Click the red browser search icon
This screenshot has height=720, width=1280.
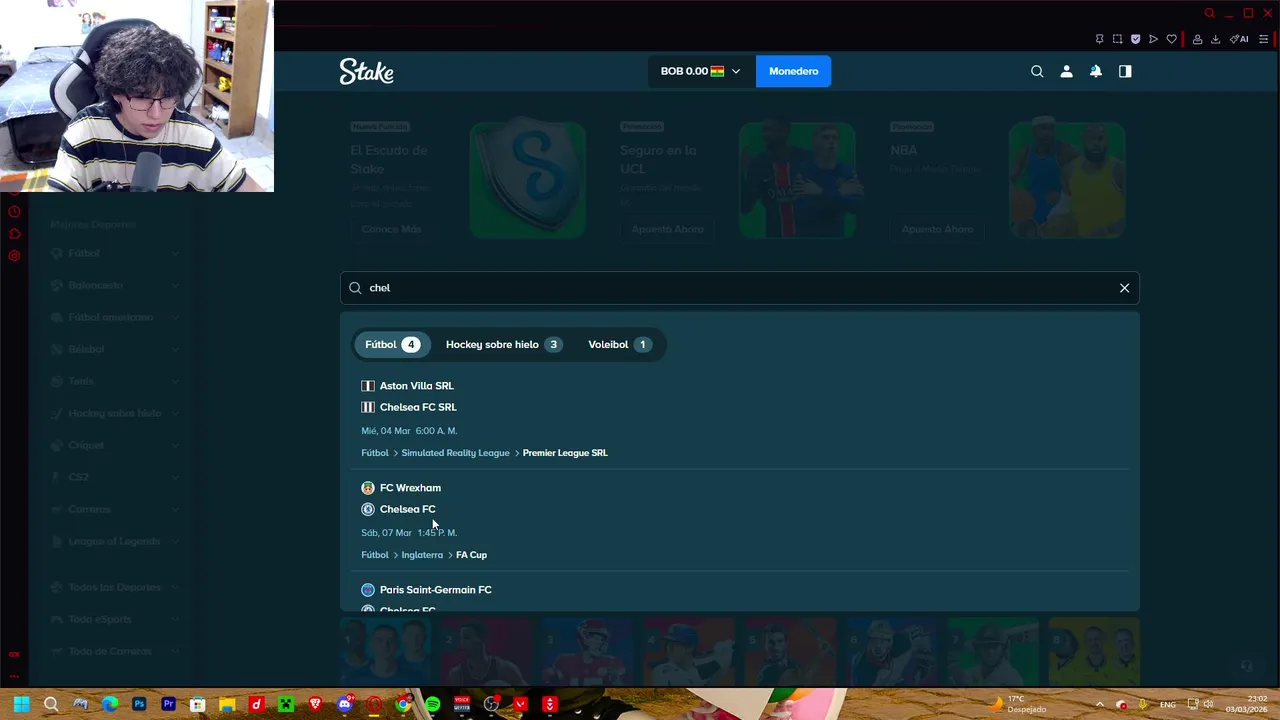click(1209, 13)
